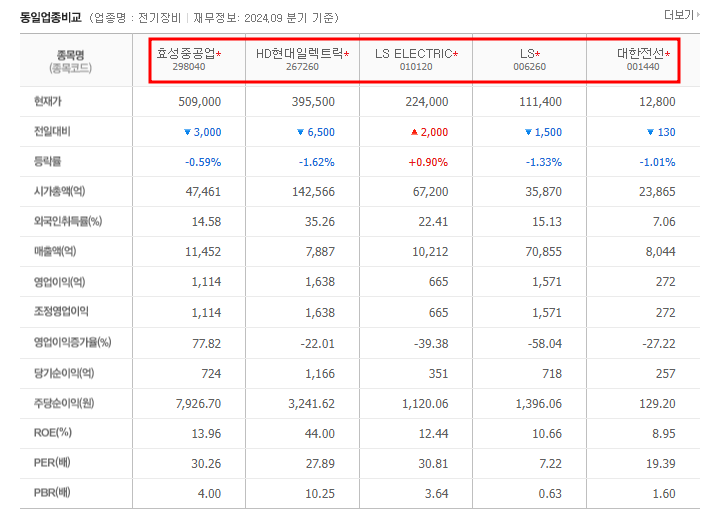
Task: Click growth rate value -39.38
Action: [431, 344]
